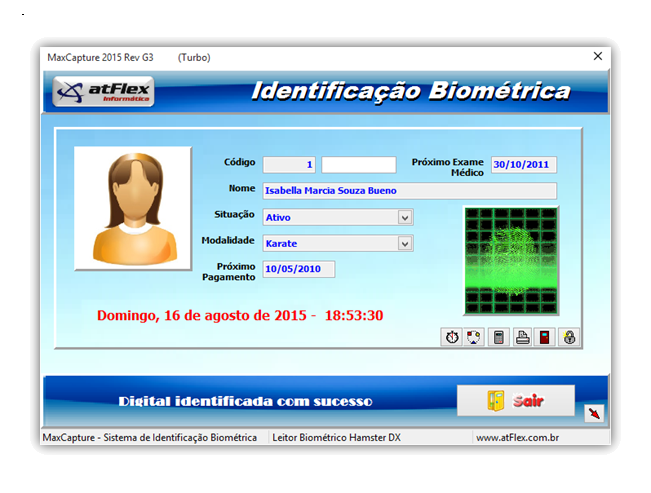Click the red door icon button

pyautogui.click(x=545, y=338)
